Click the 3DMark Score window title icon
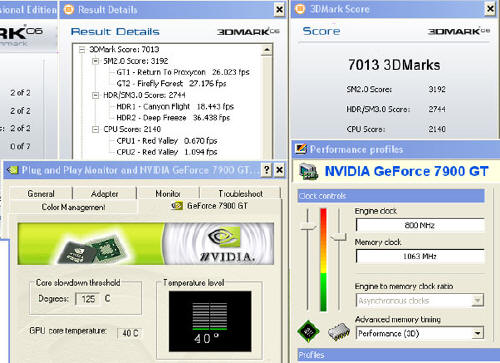The width and height of the screenshot is (500, 363). (x=300, y=9)
